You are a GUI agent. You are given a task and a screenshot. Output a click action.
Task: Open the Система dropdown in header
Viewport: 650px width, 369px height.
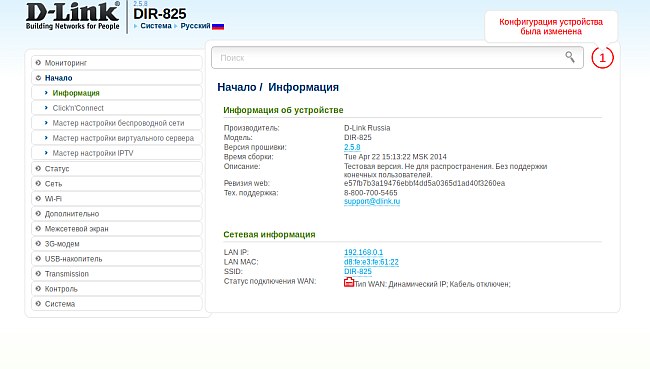(x=156, y=26)
